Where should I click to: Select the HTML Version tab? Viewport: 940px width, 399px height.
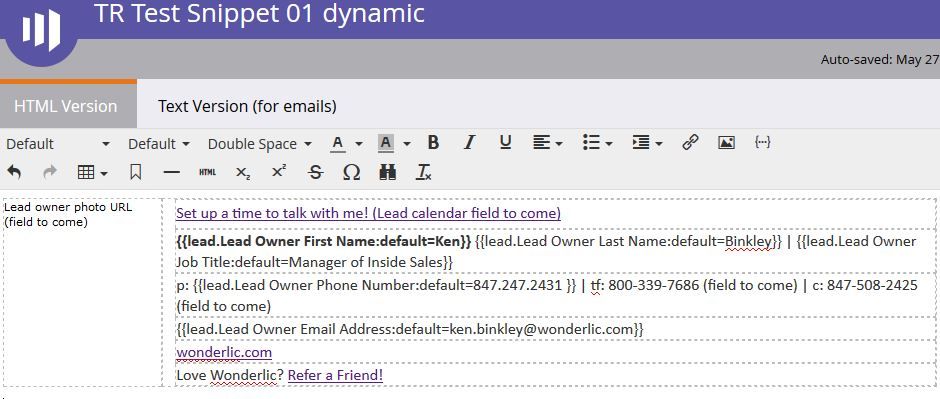[x=66, y=106]
